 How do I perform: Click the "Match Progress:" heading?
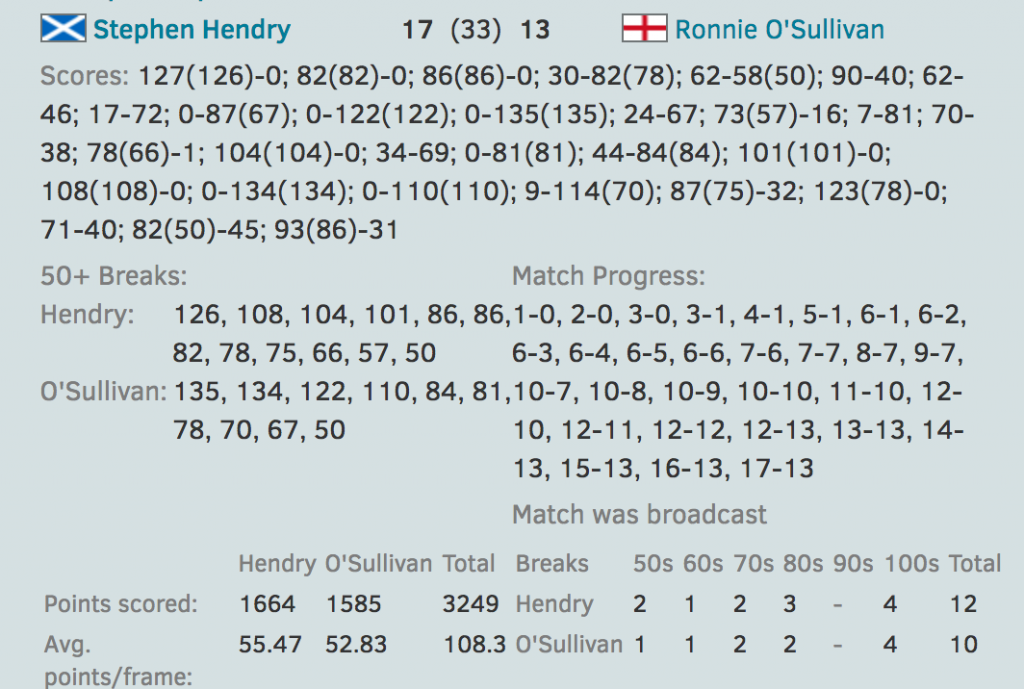[609, 276]
